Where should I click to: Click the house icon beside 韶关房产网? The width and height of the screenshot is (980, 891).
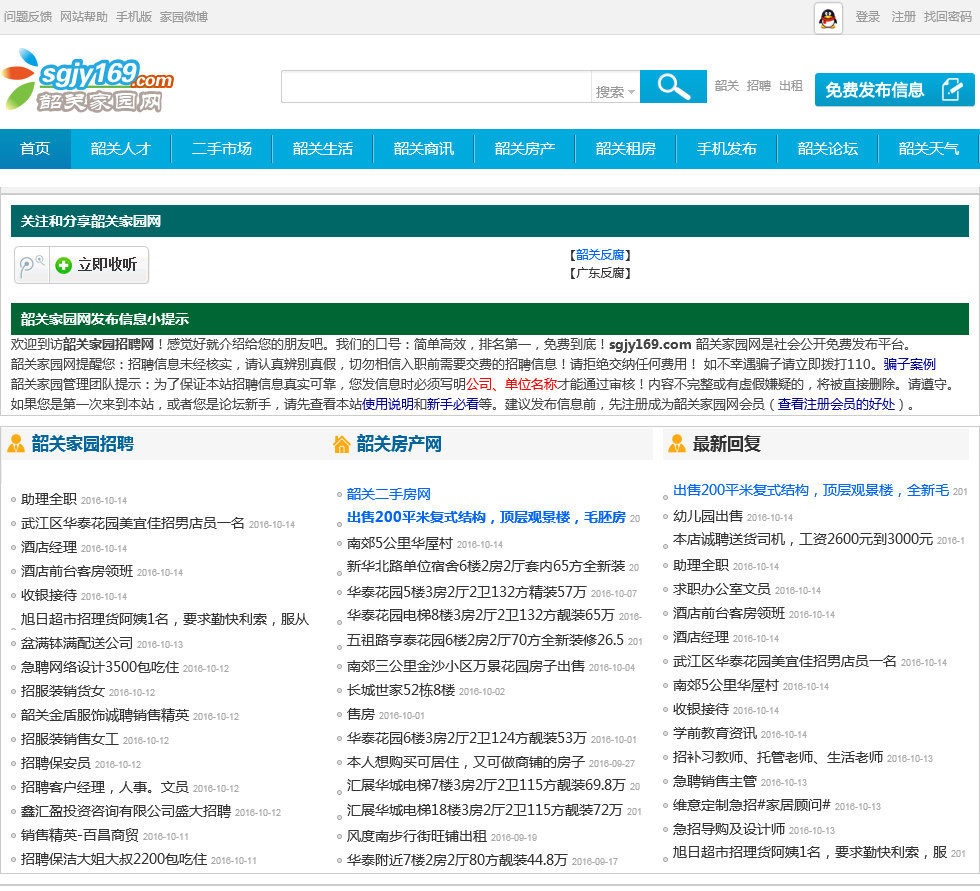coord(341,444)
